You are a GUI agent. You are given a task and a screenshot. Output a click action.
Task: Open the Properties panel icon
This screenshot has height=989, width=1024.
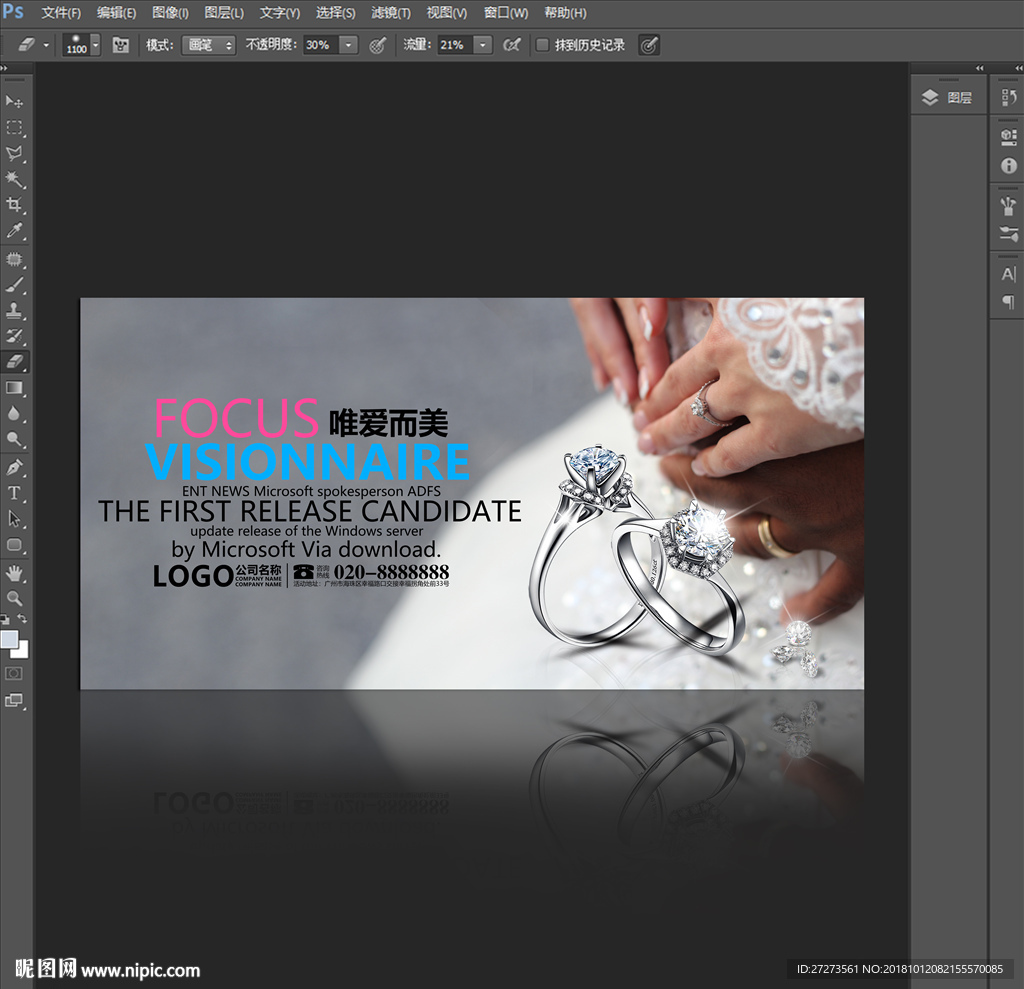point(1008,137)
